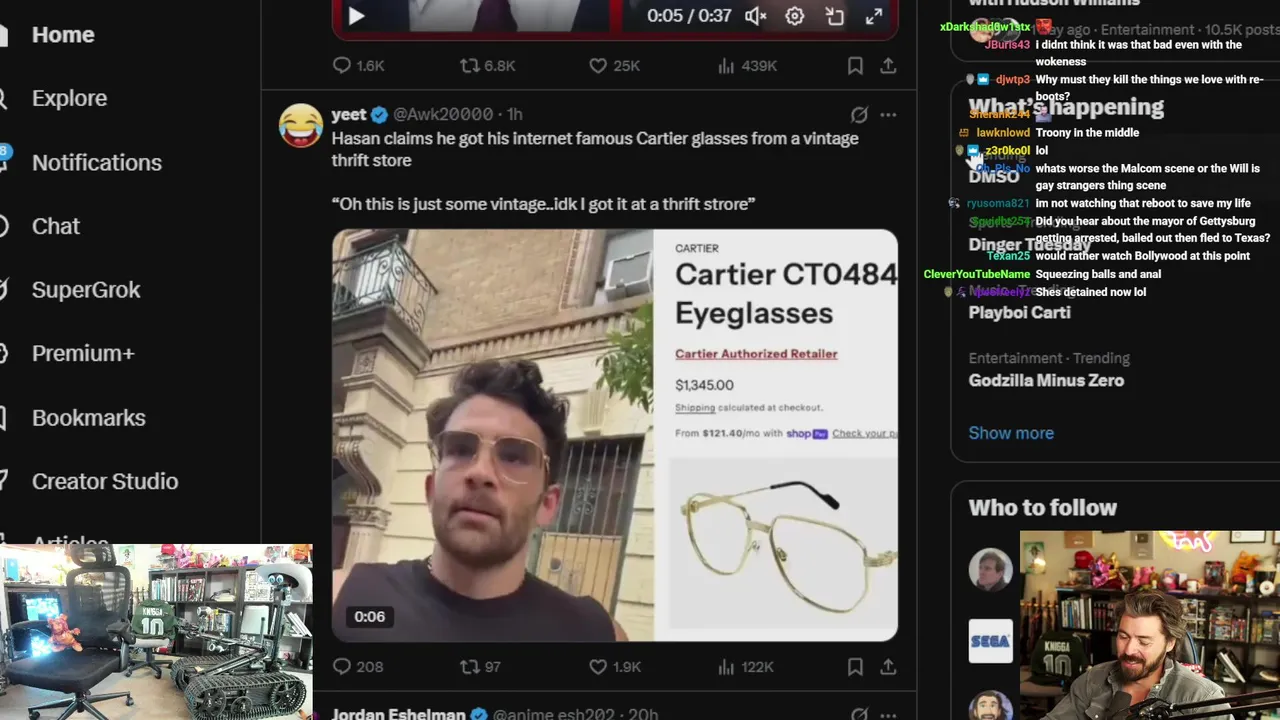Open replies on post with 1.6K comments
The image size is (1280, 720).
(358, 66)
